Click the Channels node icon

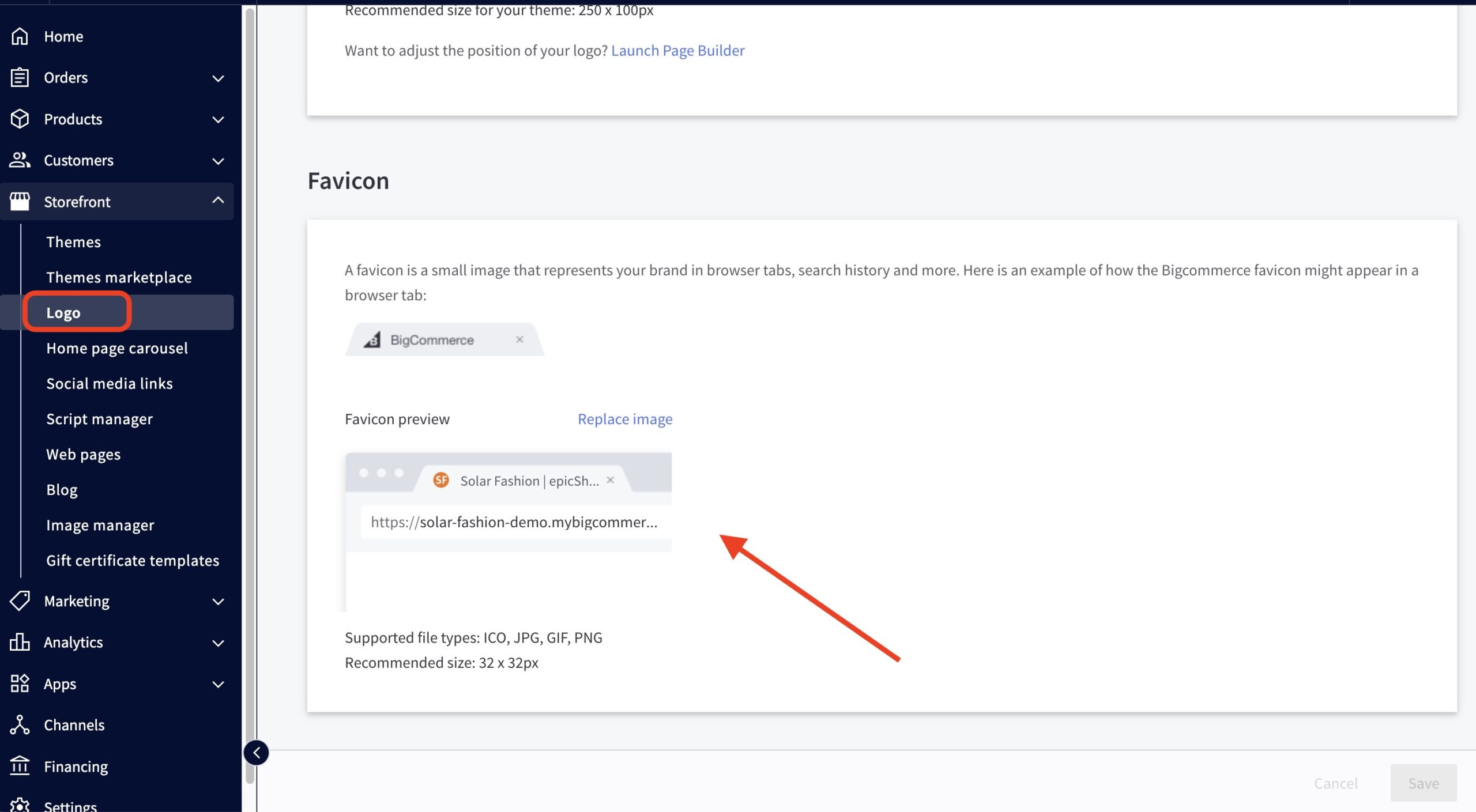[20, 725]
